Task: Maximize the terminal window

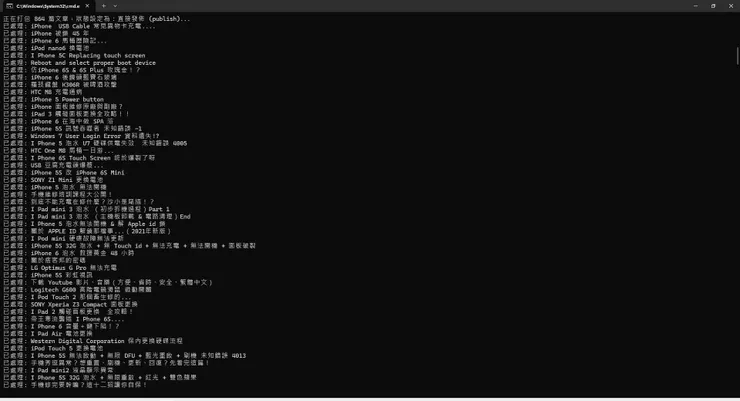Action: tap(713, 6)
